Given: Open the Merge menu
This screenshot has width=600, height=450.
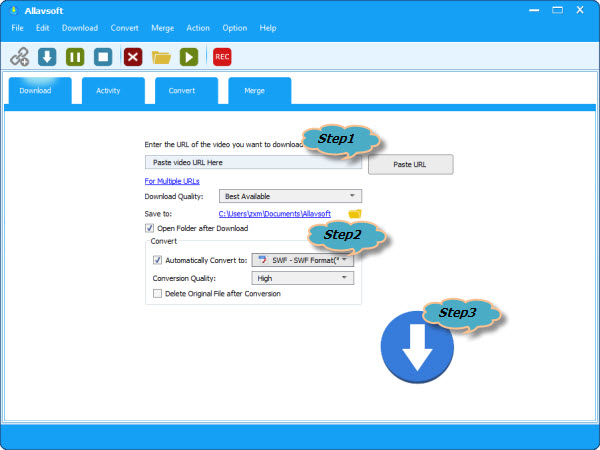Looking at the screenshot, I should 163,28.
